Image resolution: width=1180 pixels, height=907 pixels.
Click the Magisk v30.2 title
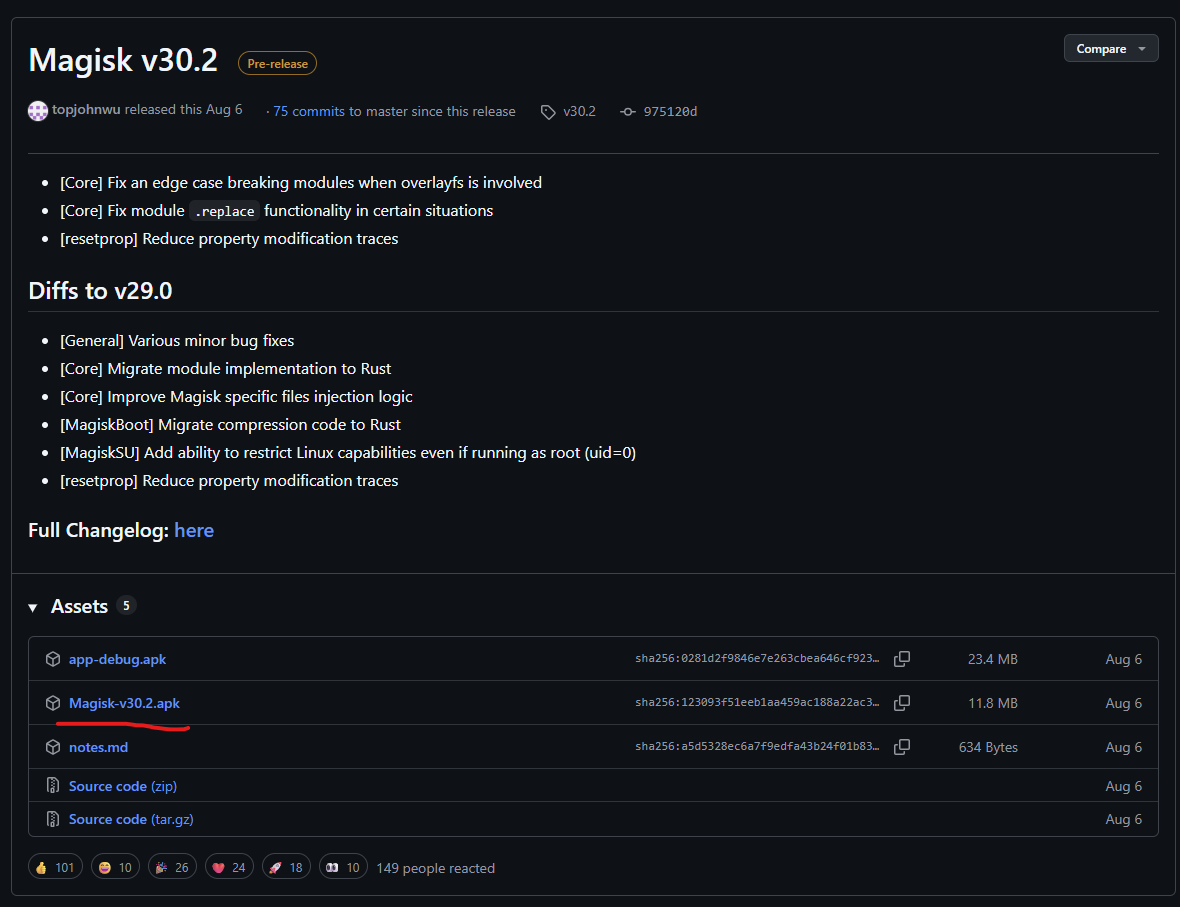point(123,60)
